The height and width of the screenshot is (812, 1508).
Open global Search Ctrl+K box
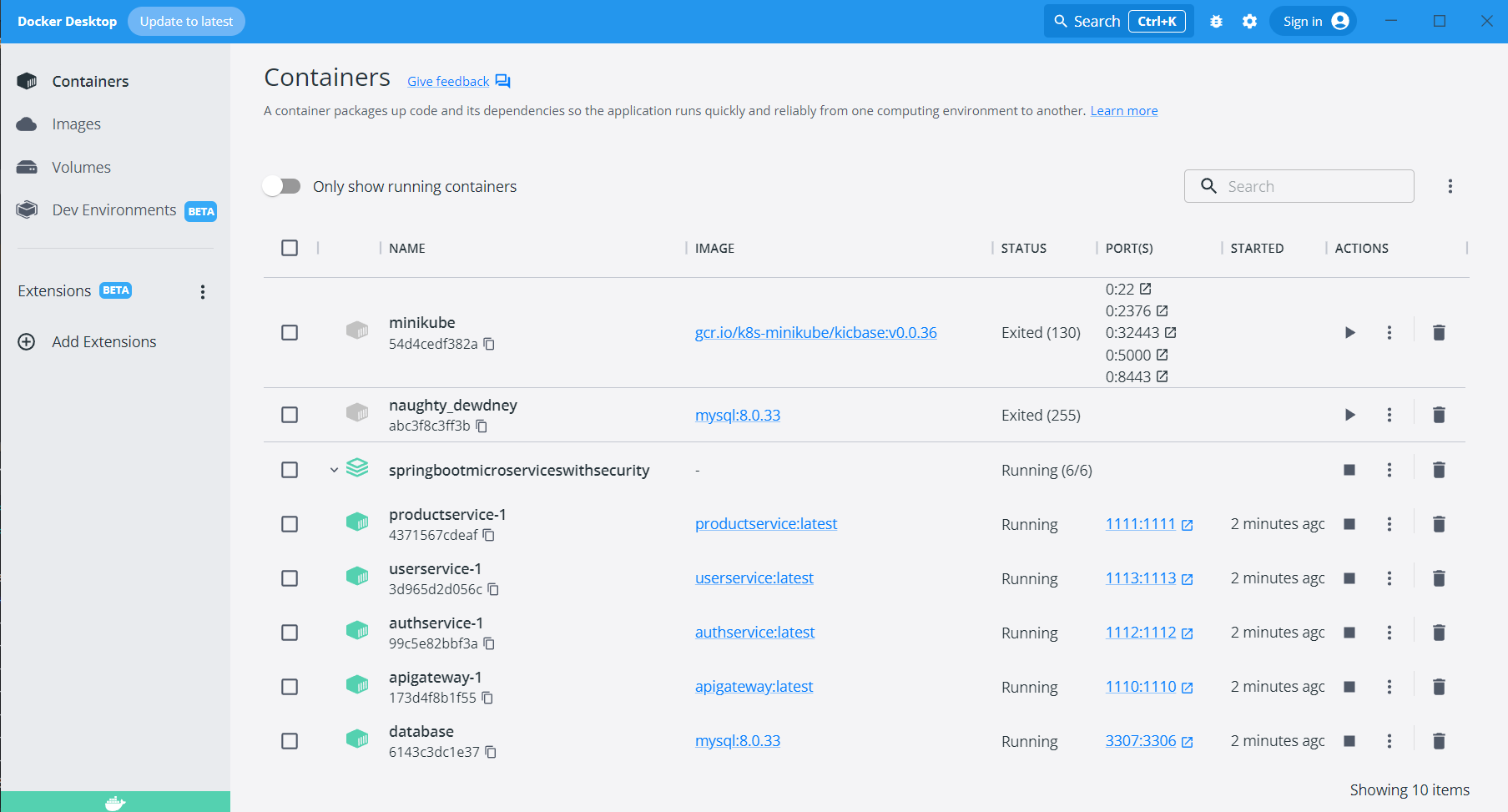(1119, 22)
